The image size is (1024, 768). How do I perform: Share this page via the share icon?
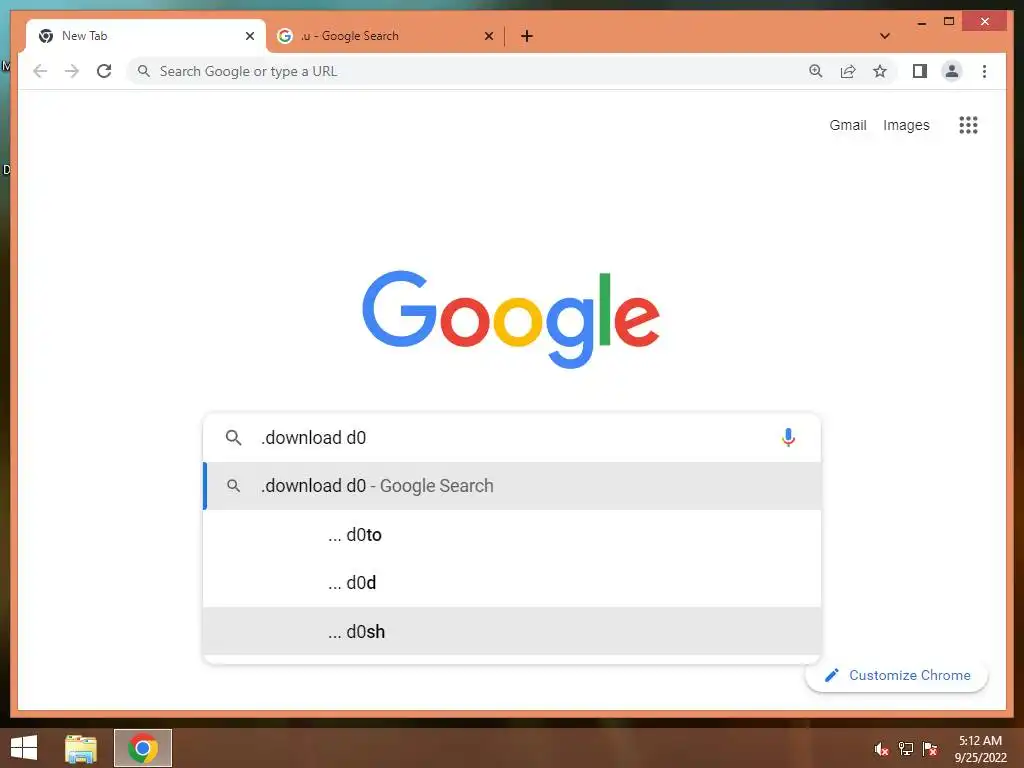click(x=848, y=71)
